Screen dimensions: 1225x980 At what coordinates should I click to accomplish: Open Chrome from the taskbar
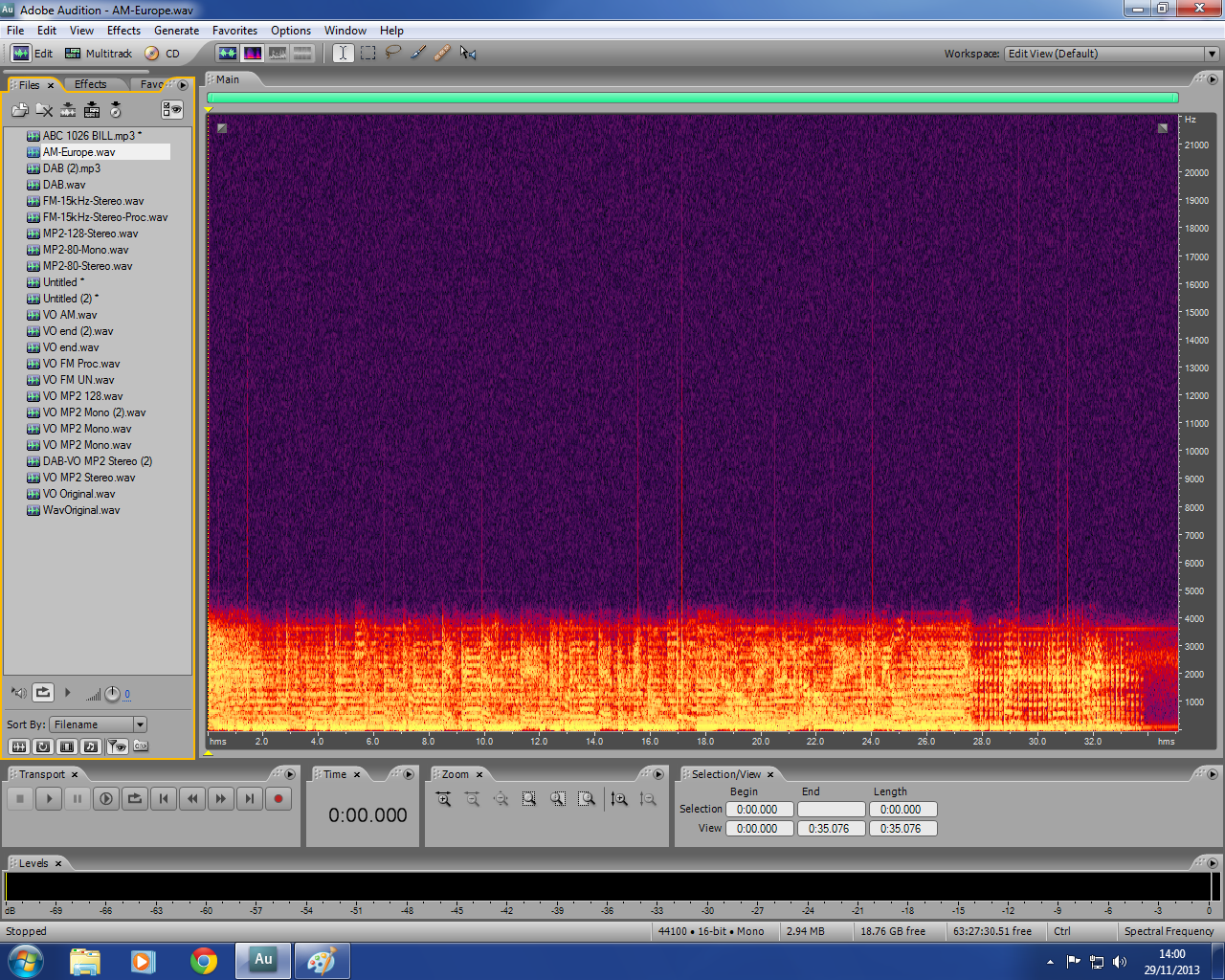tap(204, 961)
